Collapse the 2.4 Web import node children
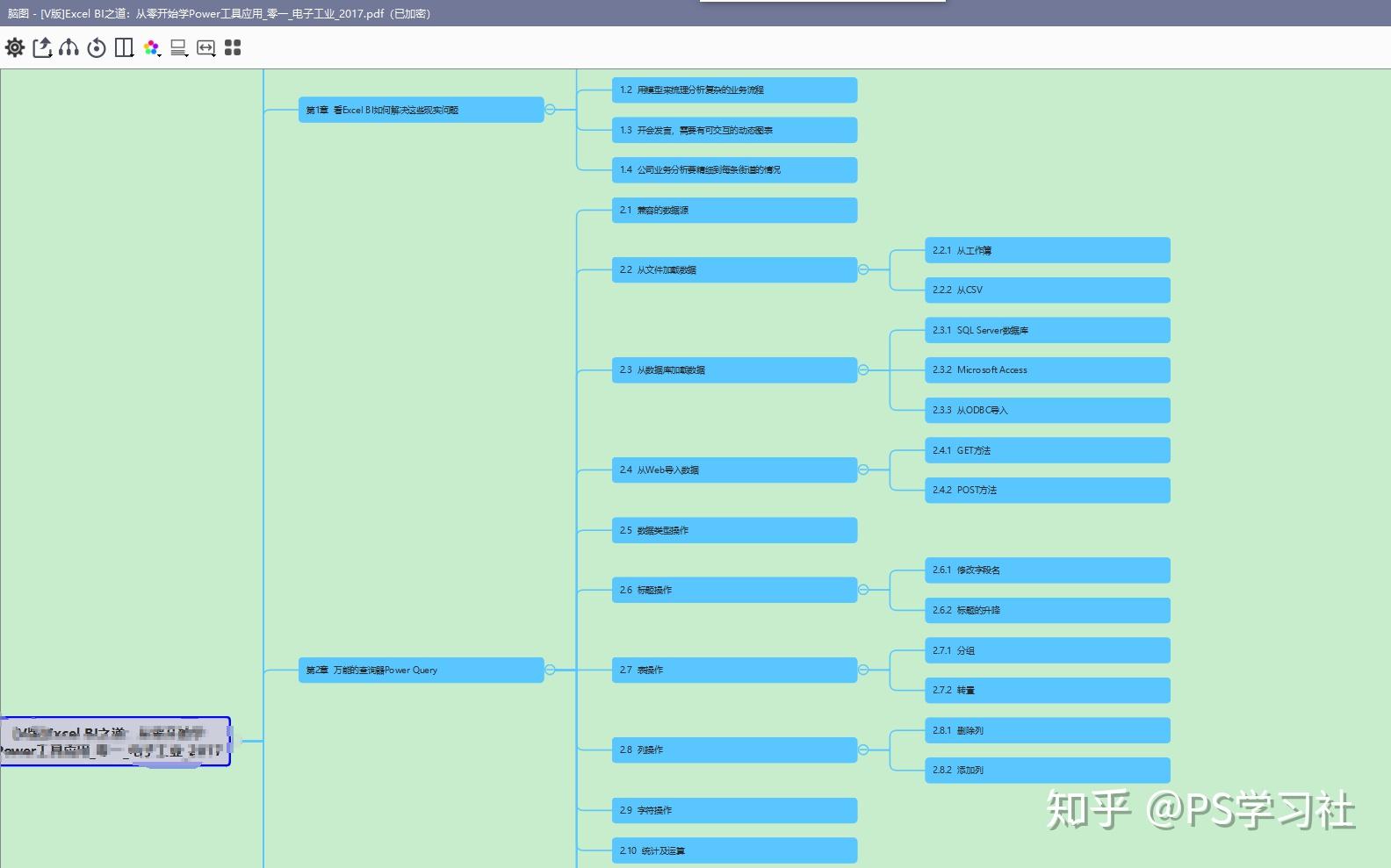The height and width of the screenshot is (868, 1391). coord(863,470)
